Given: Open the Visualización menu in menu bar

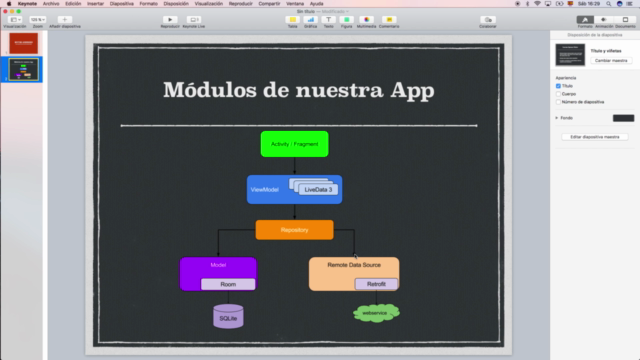Looking at the screenshot, I should tap(209, 4).
